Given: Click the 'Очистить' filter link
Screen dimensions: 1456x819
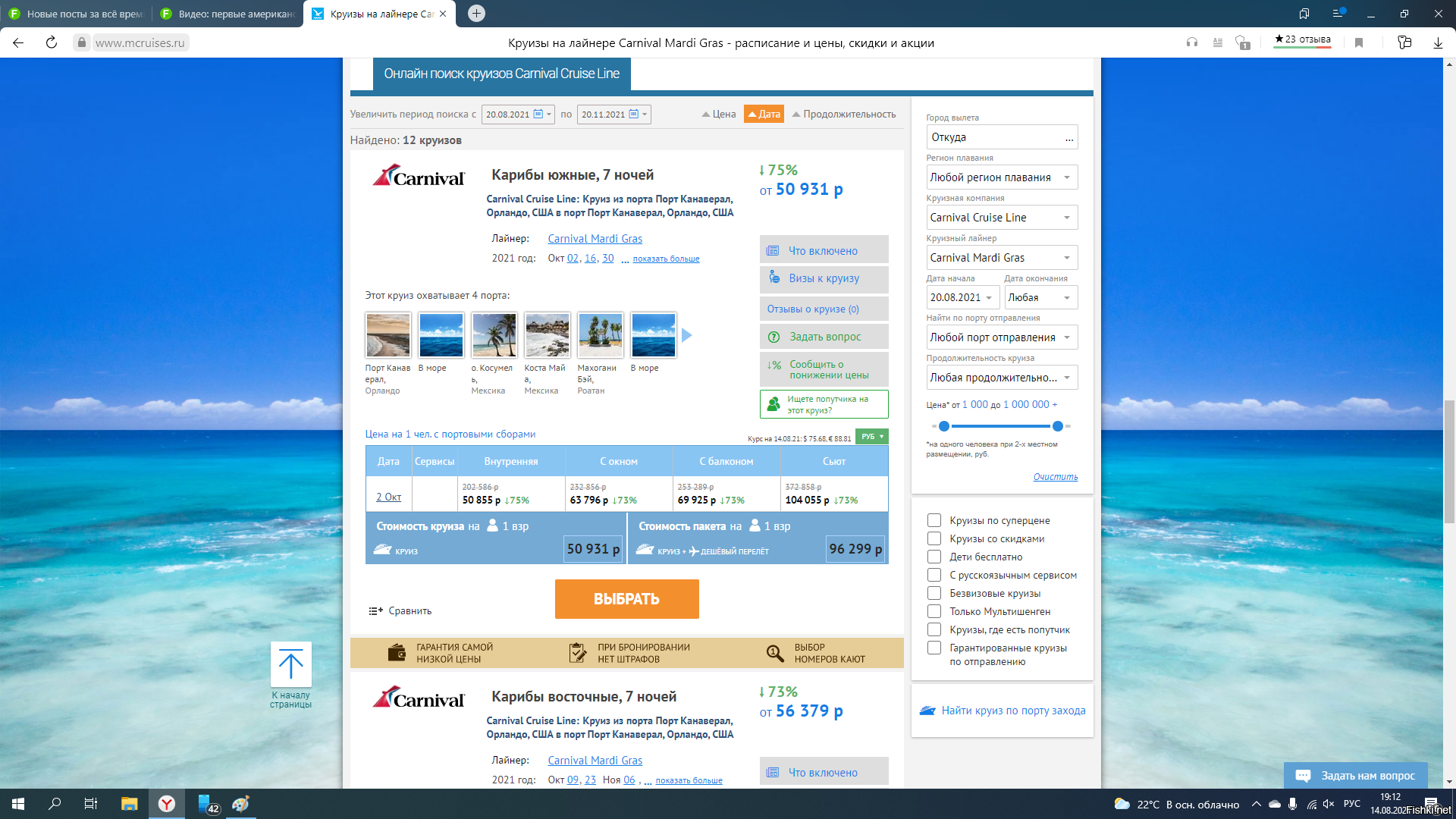Looking at the screenshot, I should [x=1055, y=477].
